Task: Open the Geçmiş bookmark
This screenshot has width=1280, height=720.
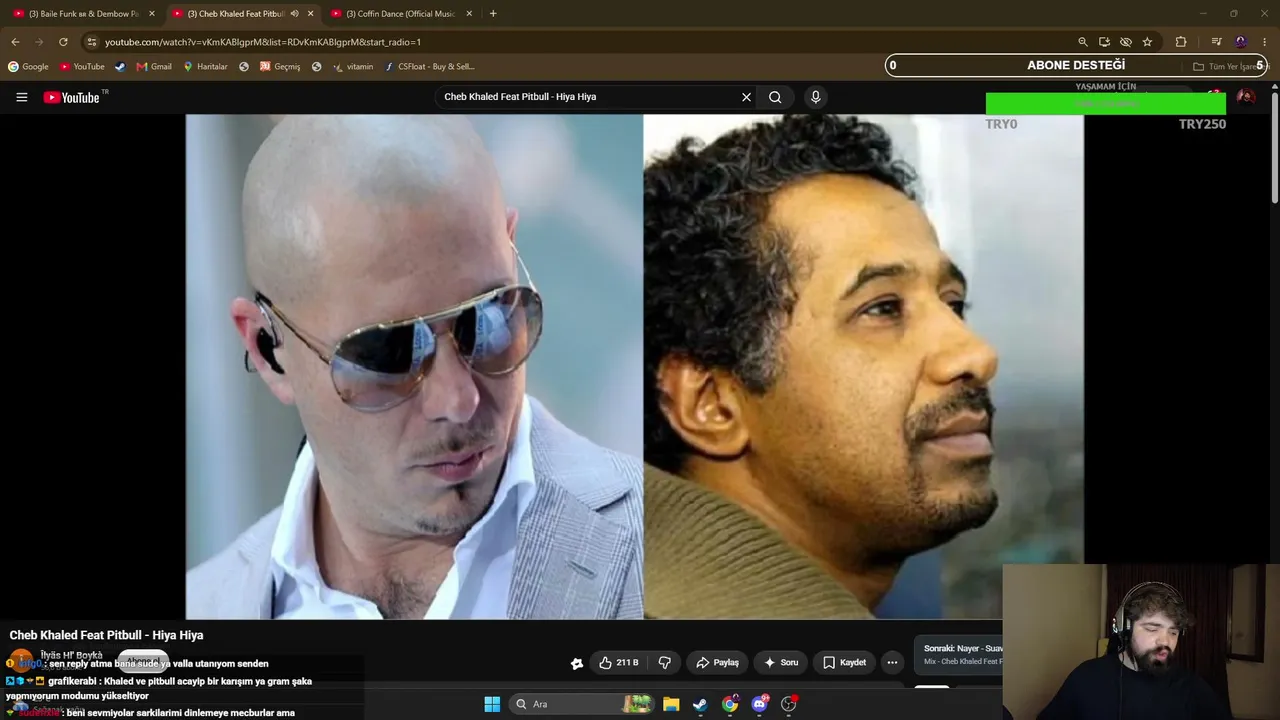Action: [x=280, y=67]
